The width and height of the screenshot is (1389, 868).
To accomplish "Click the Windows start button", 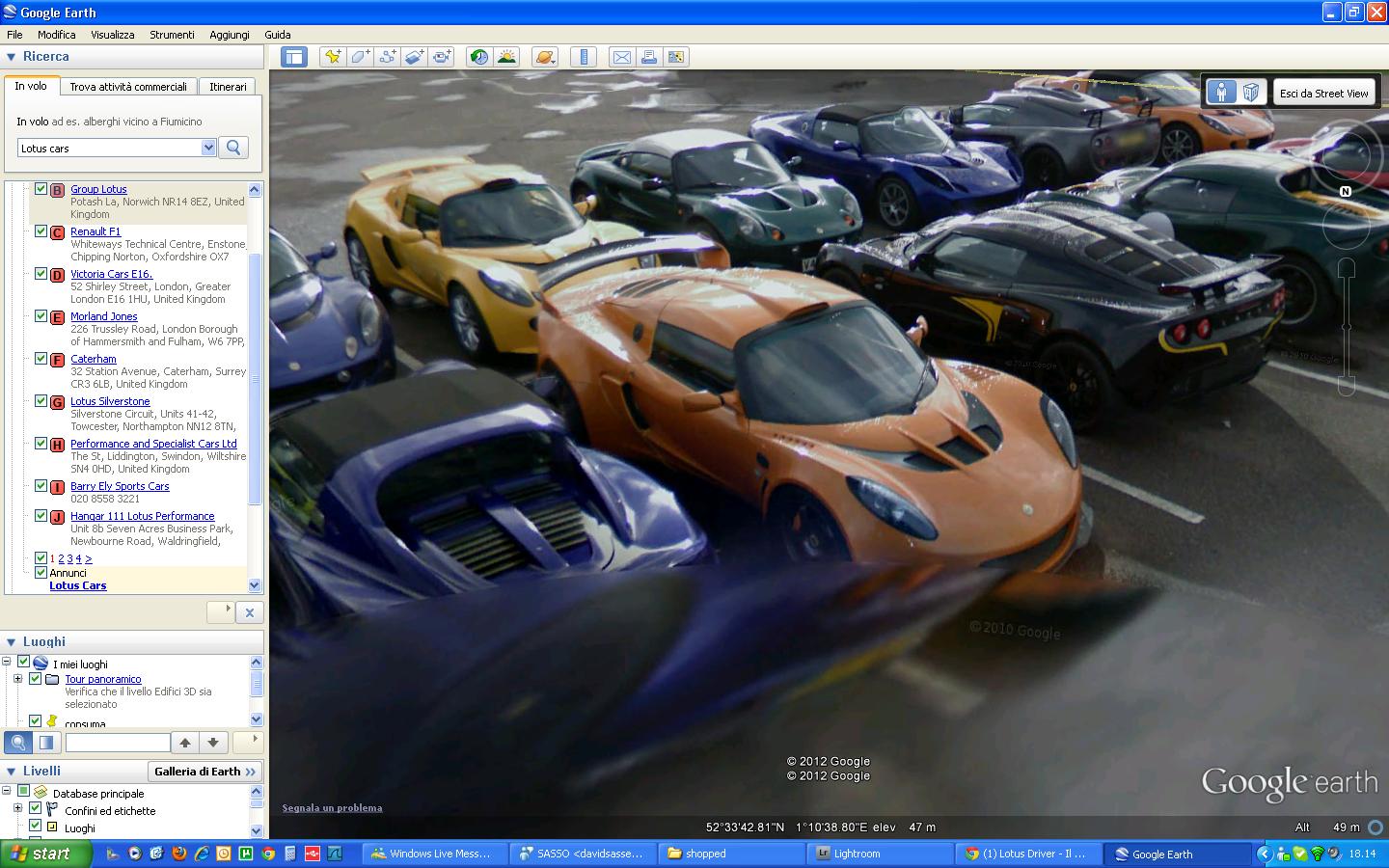I will 45,854.
